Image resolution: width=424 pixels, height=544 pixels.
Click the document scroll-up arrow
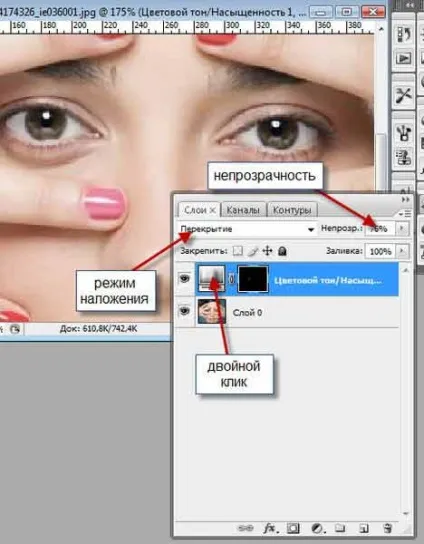(x=381, y=29)
